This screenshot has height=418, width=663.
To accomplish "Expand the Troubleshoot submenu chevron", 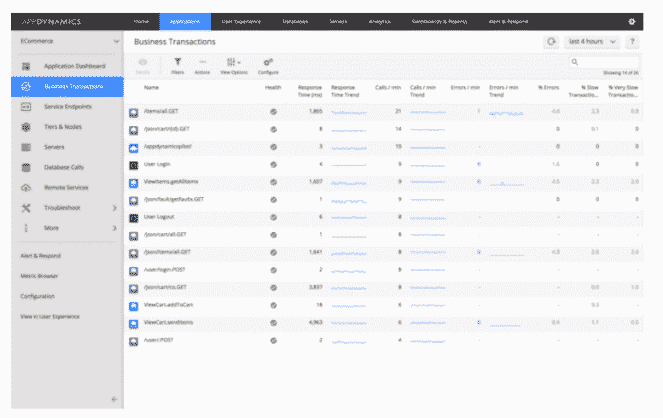I will (x=115, y=208).
